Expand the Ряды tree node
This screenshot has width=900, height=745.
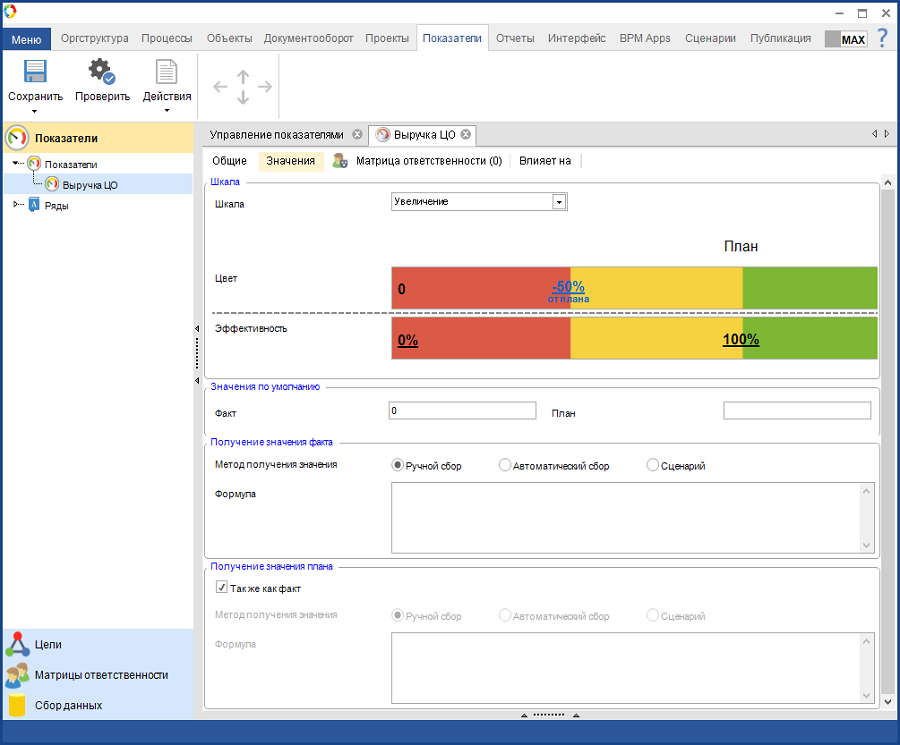16,205
